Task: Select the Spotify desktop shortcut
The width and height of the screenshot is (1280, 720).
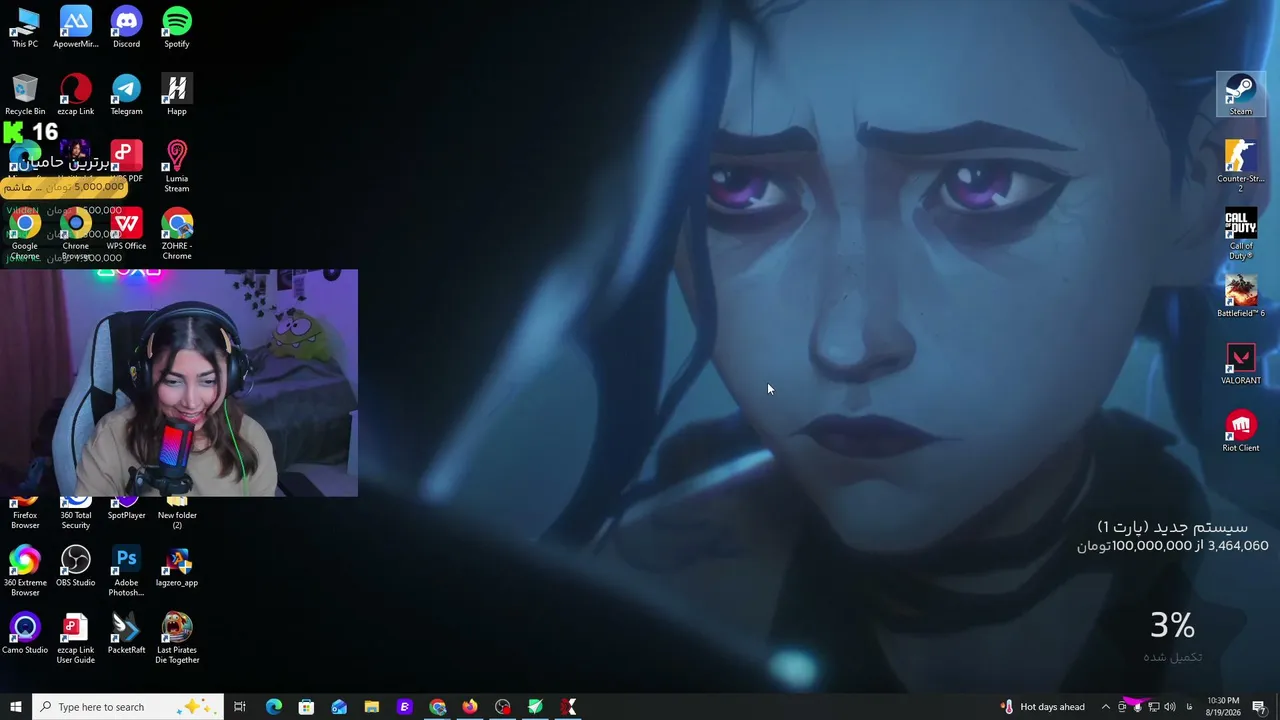Action: [x=177, y=27]
